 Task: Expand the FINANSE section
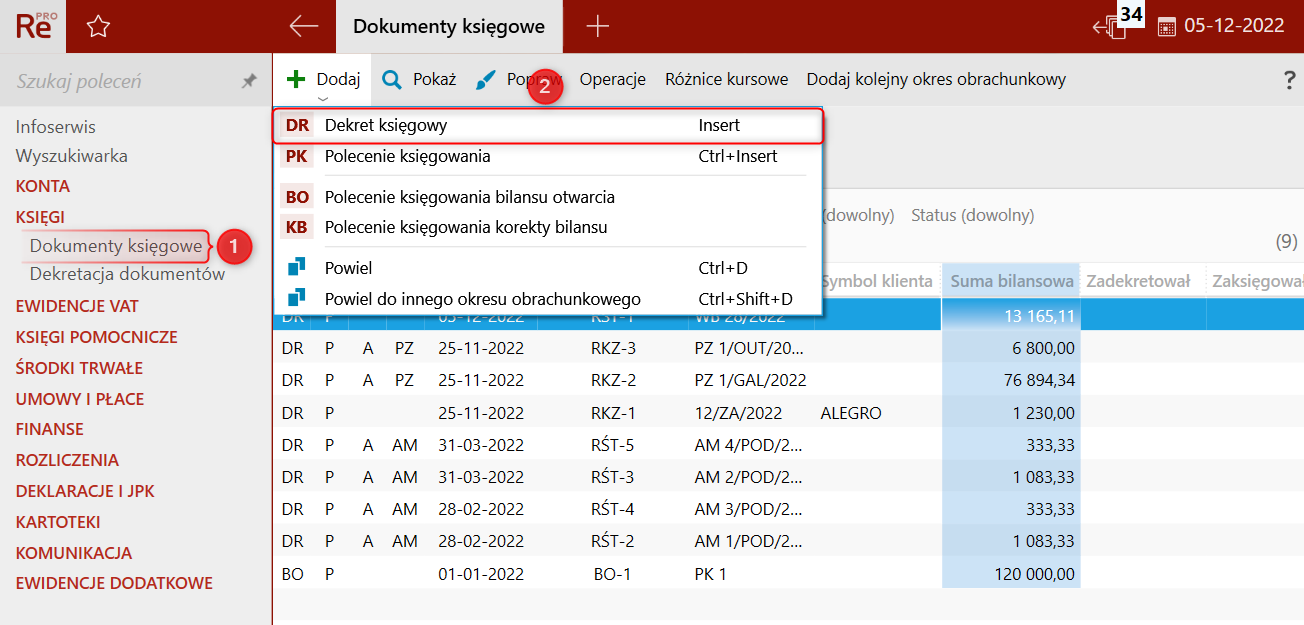50,429
